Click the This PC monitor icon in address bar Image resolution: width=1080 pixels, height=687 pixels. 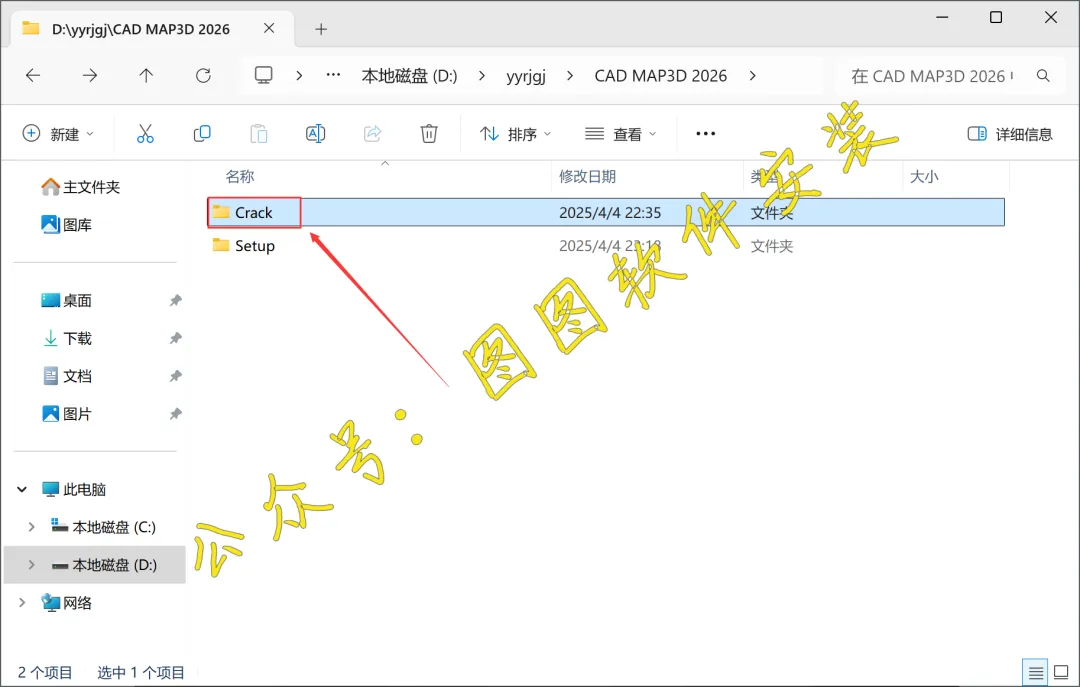264,75
